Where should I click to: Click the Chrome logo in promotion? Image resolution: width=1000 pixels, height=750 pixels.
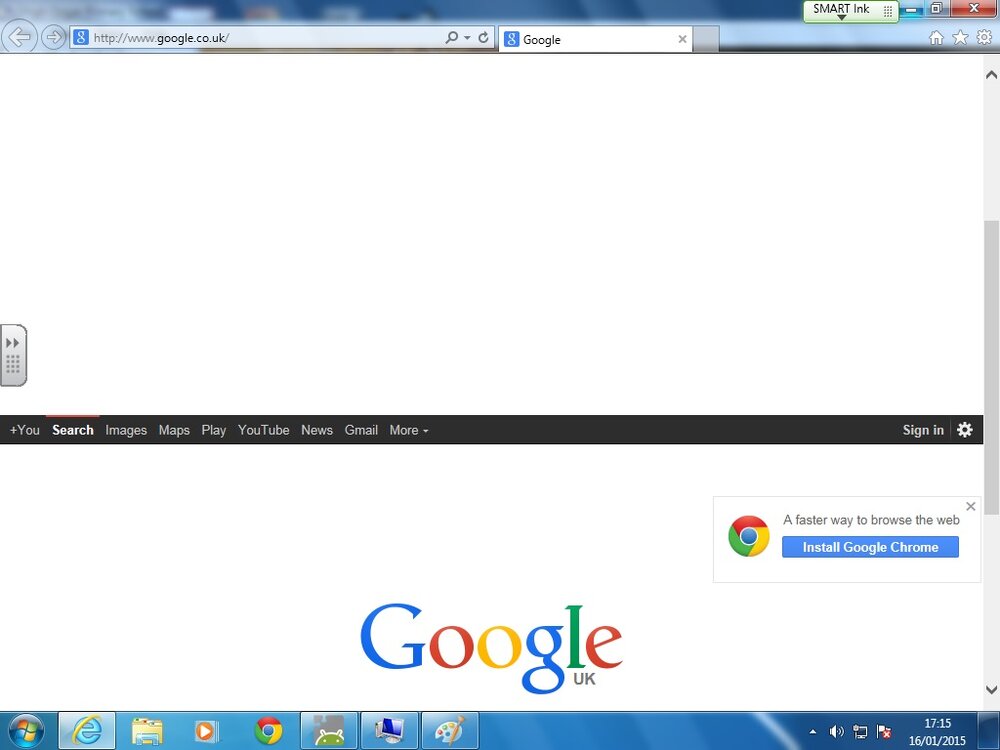click(749, 536)
